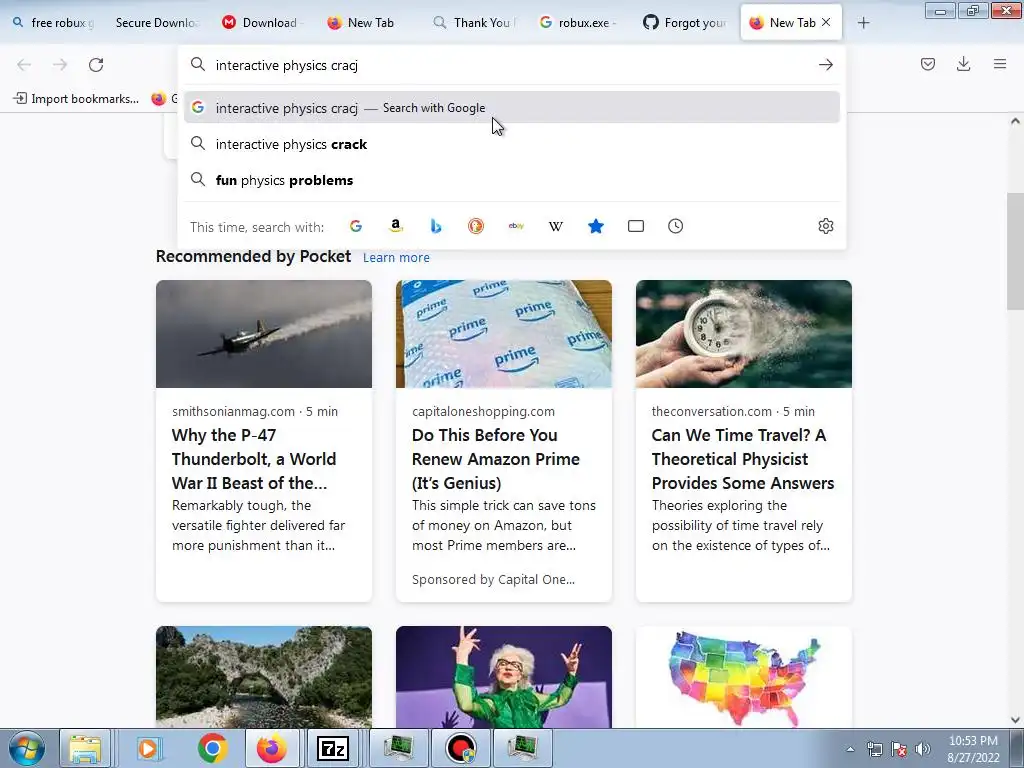Viewport: 1024px width, 768px height.
Task: Switch to the Download tab with red M icon
Action: pos(262,23)
